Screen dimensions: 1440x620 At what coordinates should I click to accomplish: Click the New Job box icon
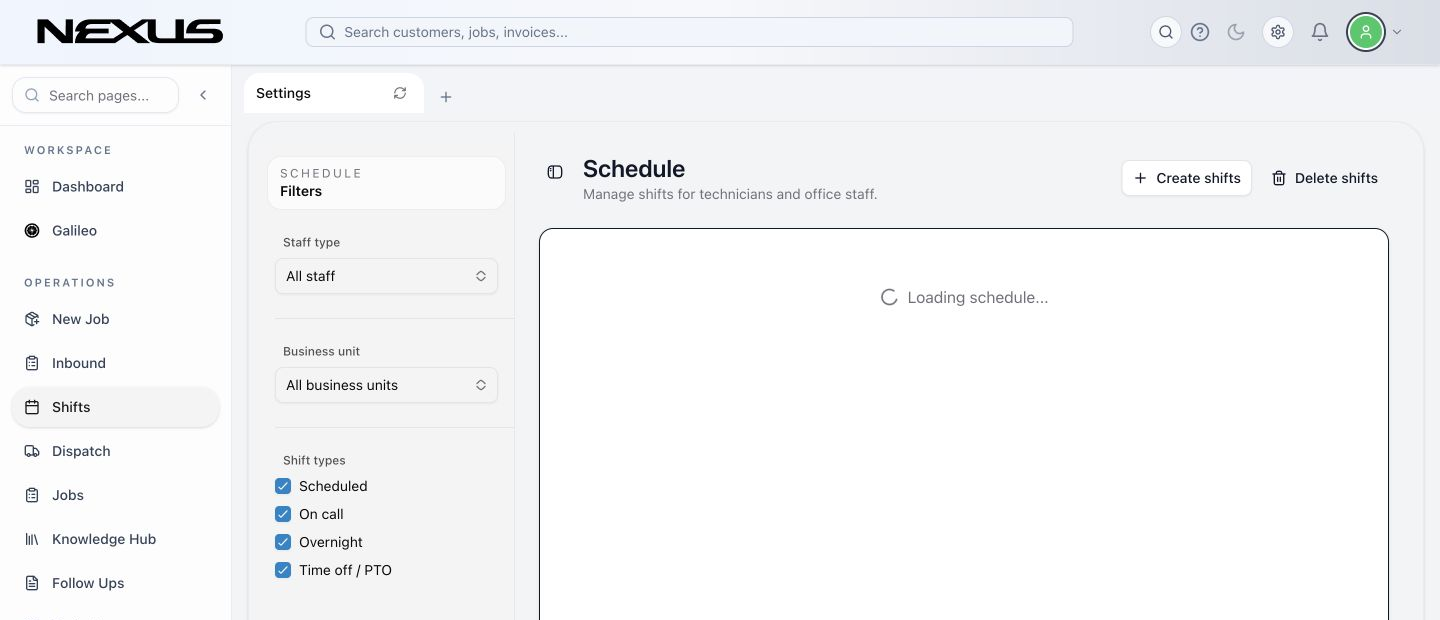click(32, 319)
